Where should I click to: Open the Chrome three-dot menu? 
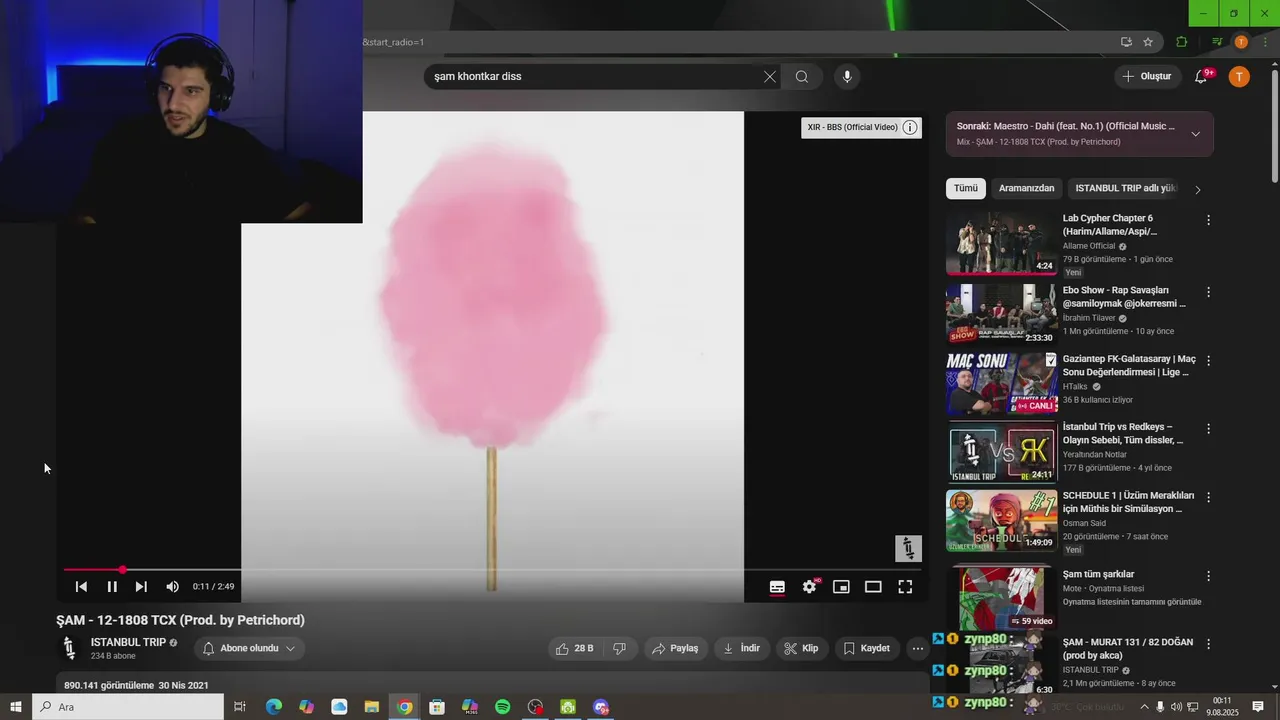[x=1264, y=42]
